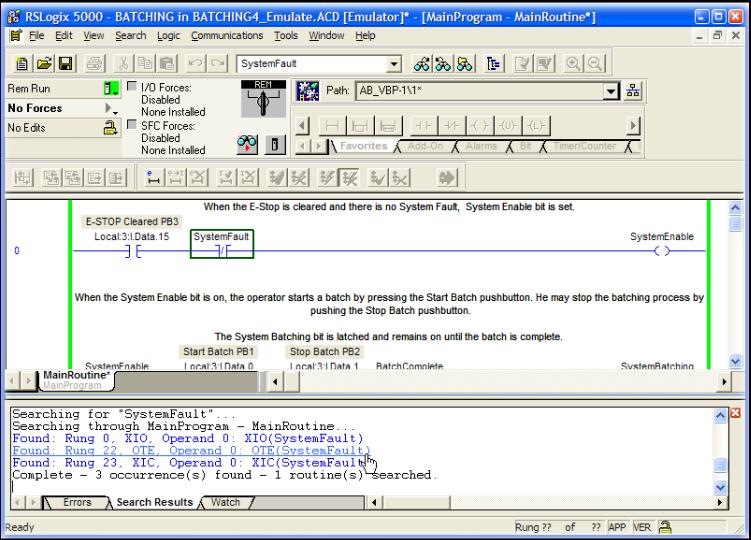Click the RSLinx communication path icon
This screenshot has height=540, width=751.
[x=307, y=91]
